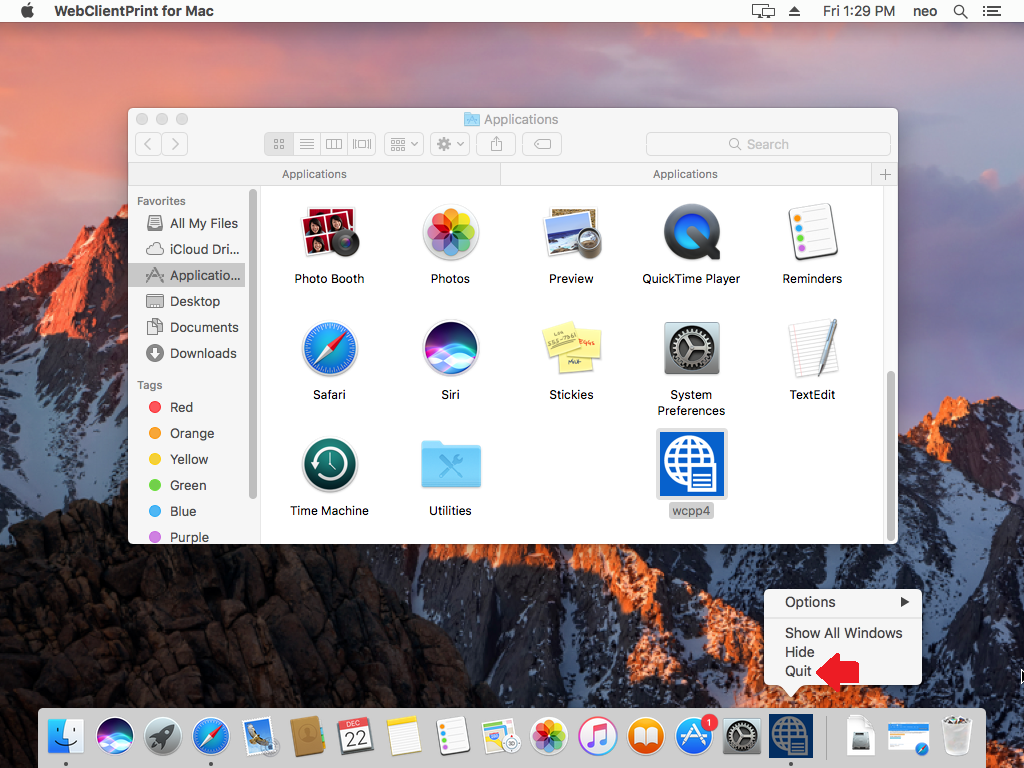Viewport: 1024px width, 768px height.
Task: Open Downloads in the sidebar
Action: click(187, 353)
